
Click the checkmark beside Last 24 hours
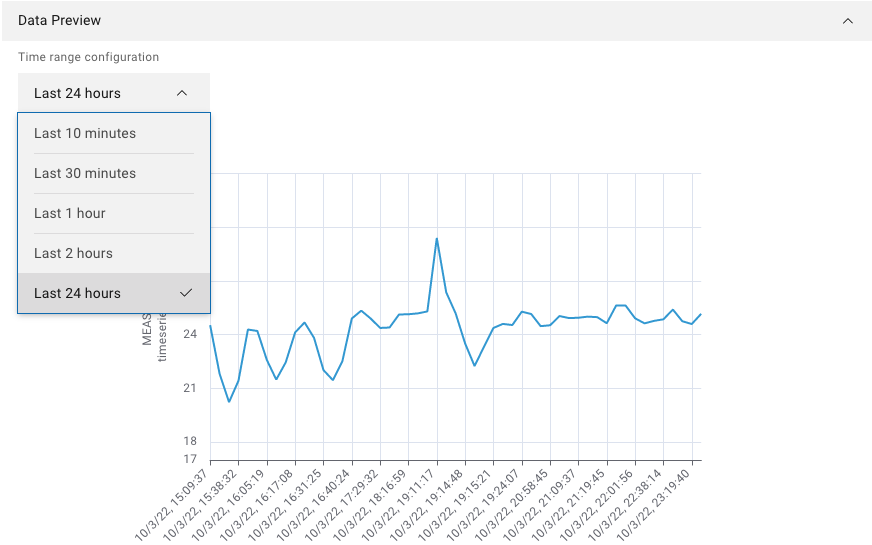coord(185,293)
